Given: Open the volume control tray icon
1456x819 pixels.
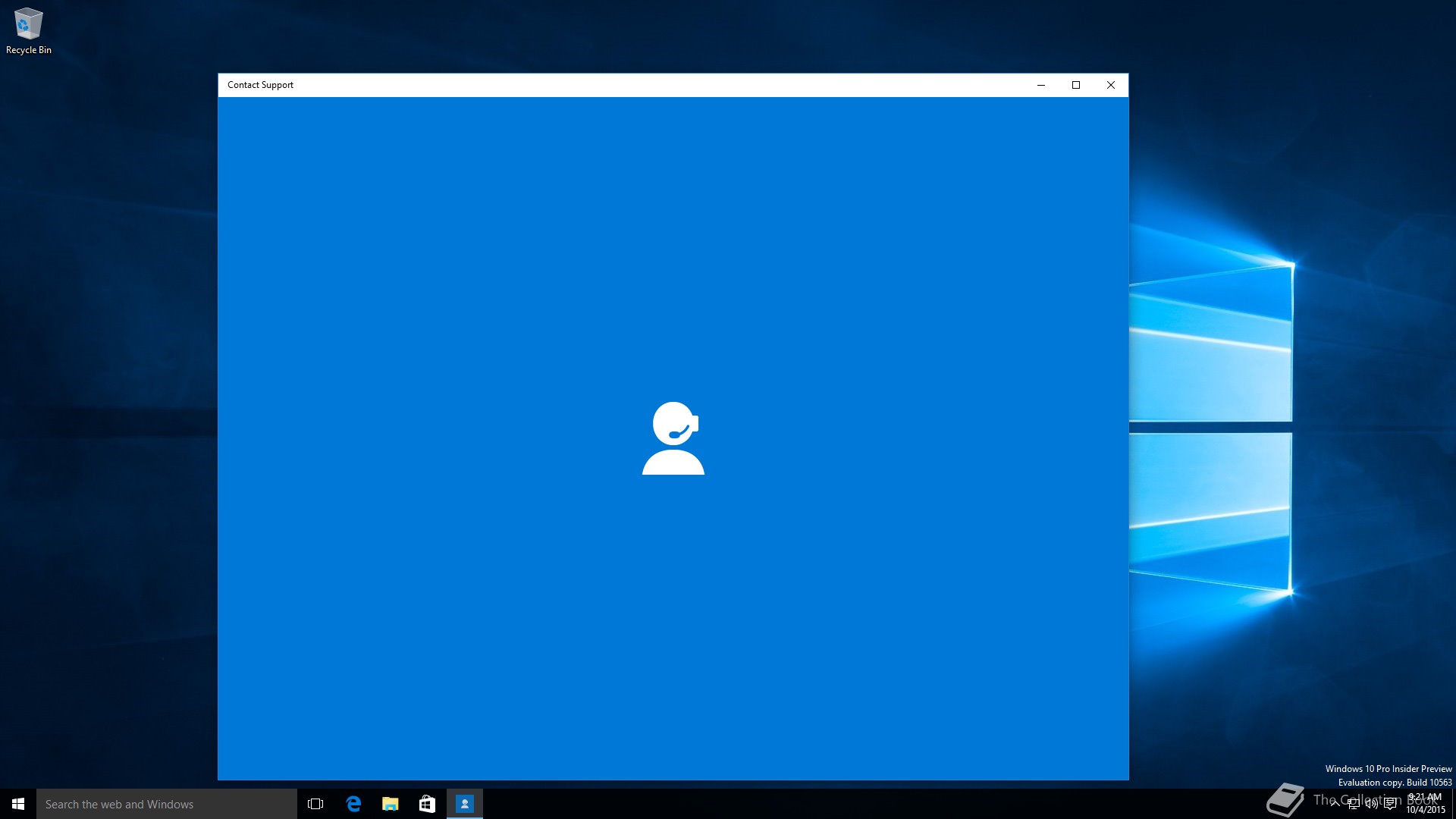Looking at the screenshot, I should point(1371,804).
